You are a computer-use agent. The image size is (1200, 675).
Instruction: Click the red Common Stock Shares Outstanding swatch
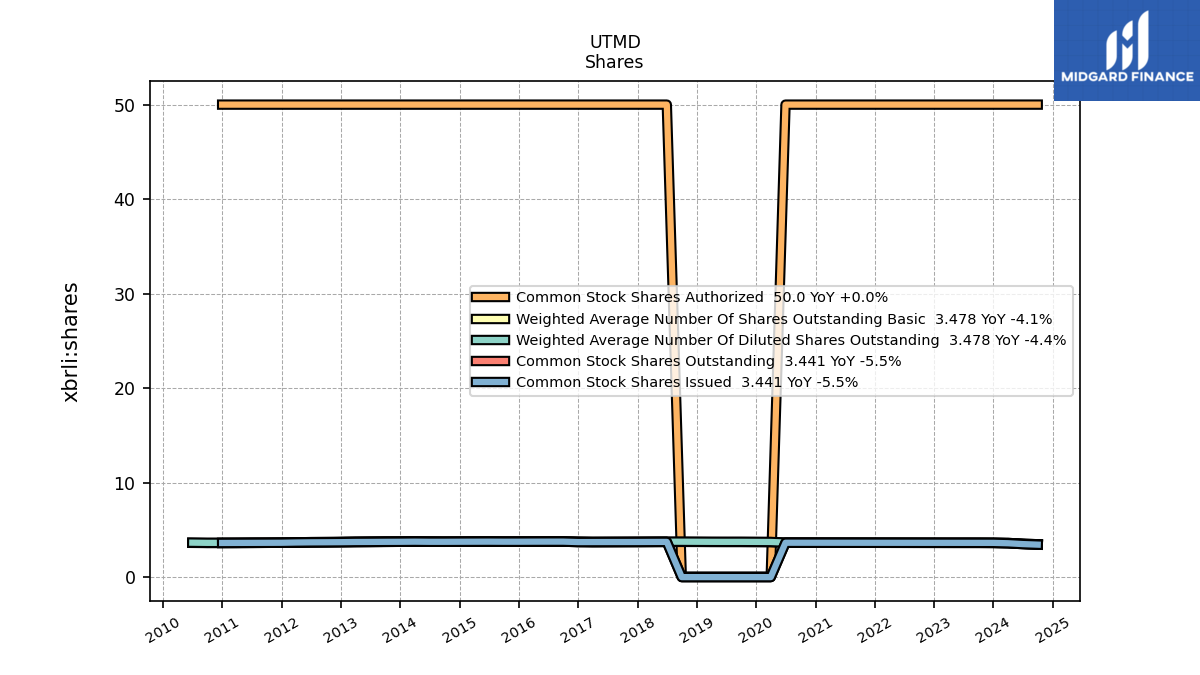coord(490,361)
